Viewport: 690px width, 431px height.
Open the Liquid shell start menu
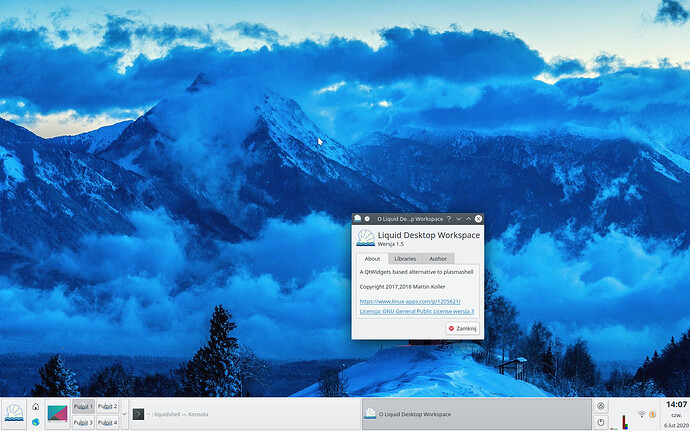[14, 414]
